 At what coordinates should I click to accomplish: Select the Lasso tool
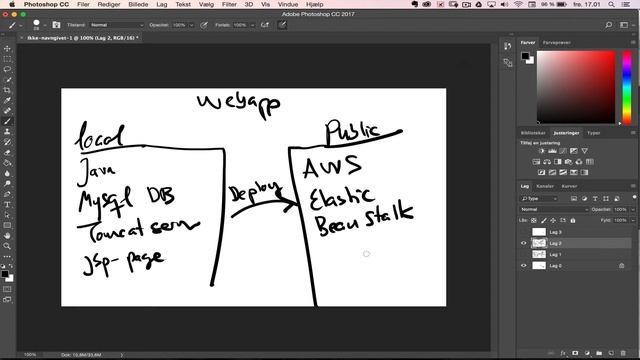(x=7, y=69)
